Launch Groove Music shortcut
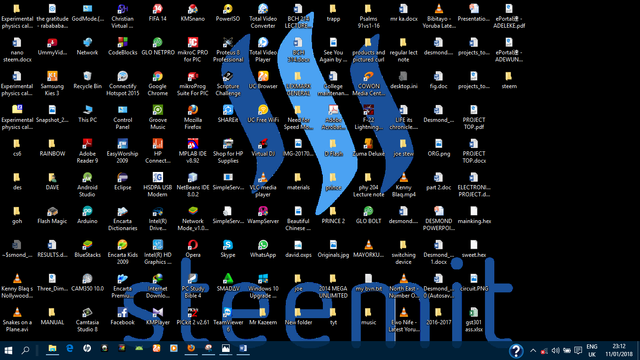Screen dimensions: 640x360 pyautogui.click(x=158, y=117)
